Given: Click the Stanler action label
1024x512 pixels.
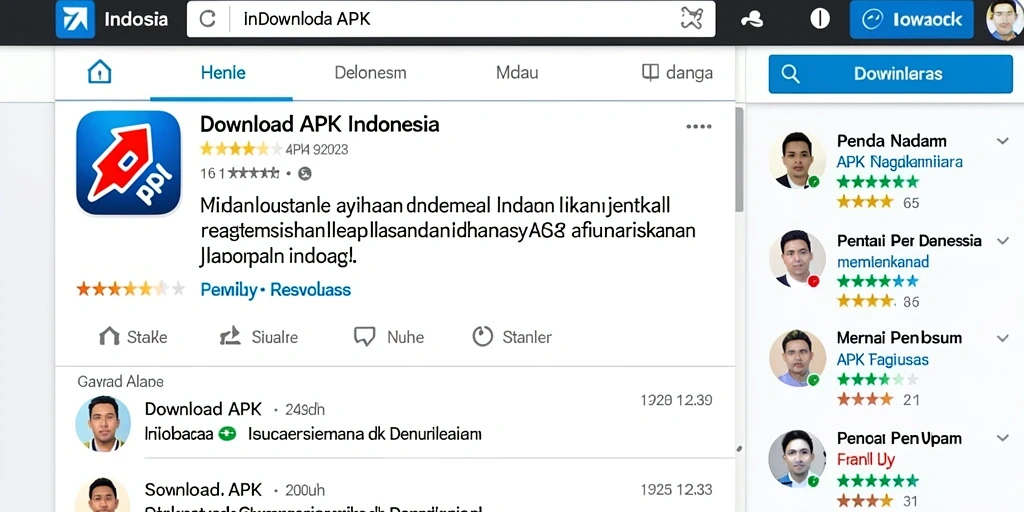Looking at the screenshot, I should point(527,337).
